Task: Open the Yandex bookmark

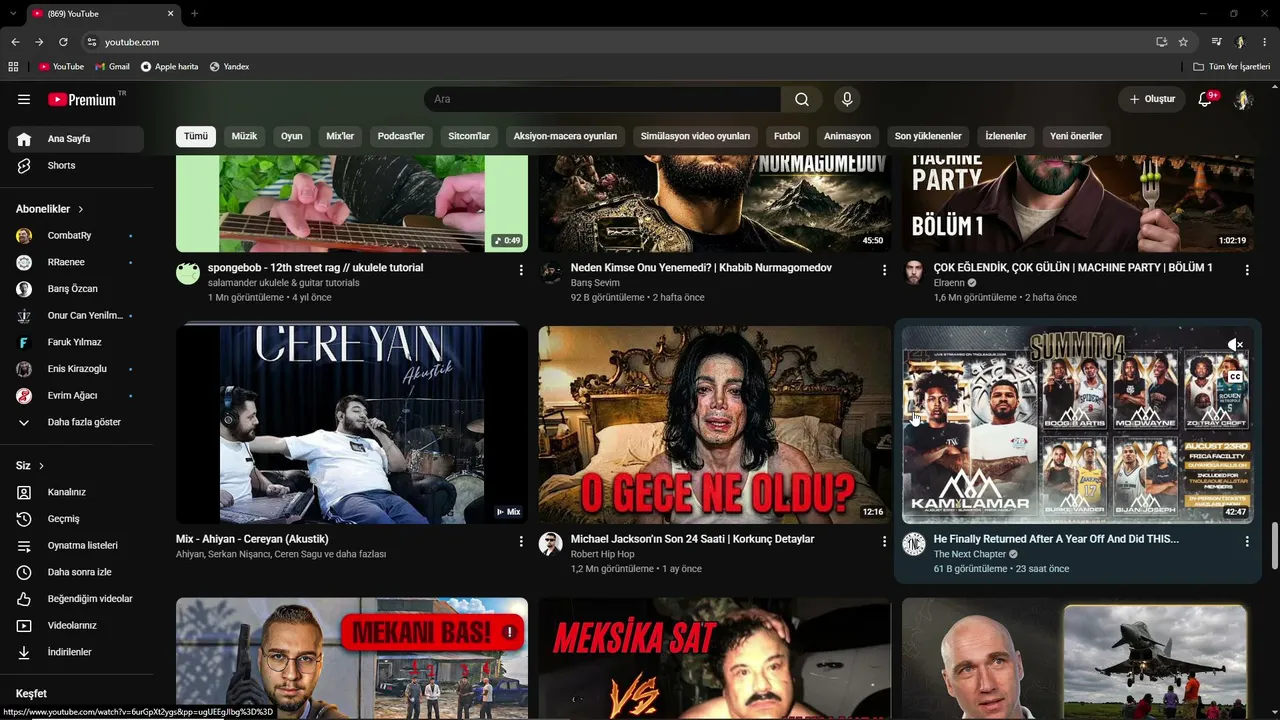Action: 229,67
